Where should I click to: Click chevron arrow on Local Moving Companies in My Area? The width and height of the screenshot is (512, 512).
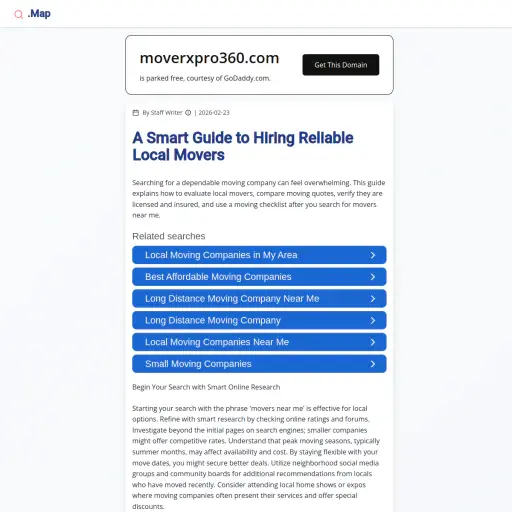tap(373, 255)
